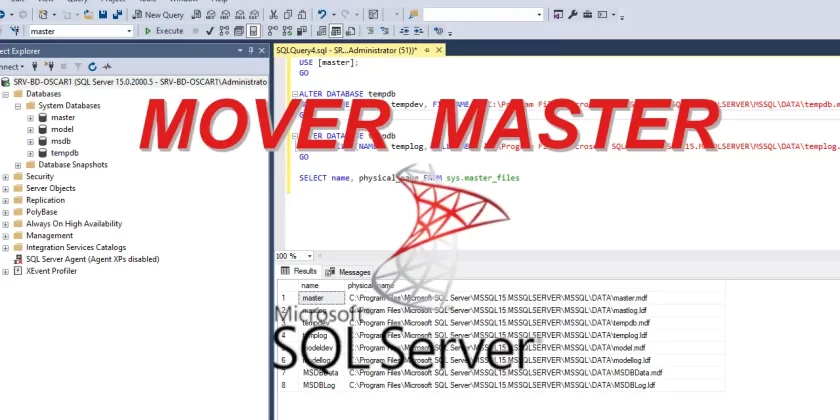Collapse the ALTER DATABASE tempdb code block

295,94
